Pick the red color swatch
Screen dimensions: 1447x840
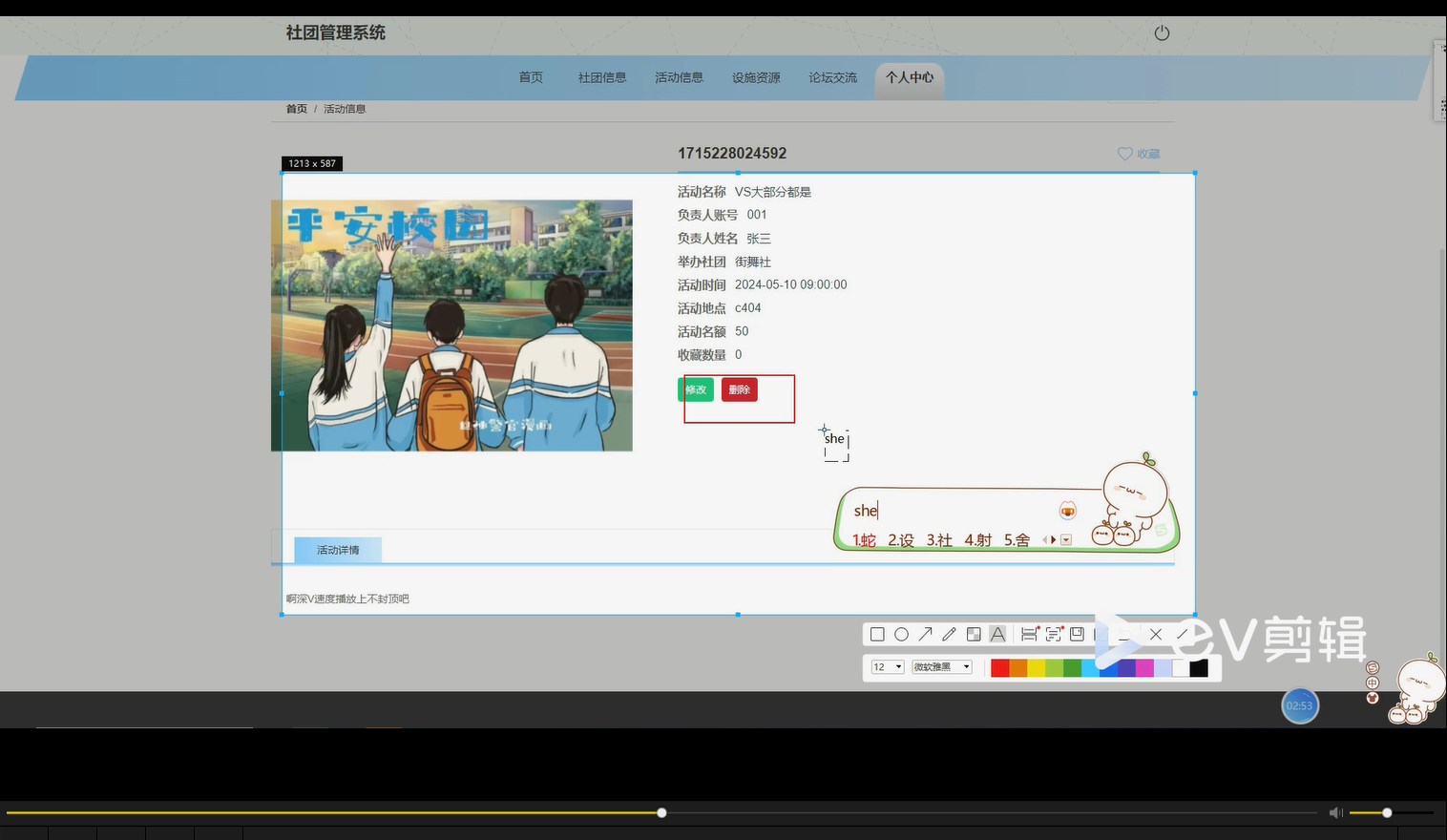[x=998, y=667]
